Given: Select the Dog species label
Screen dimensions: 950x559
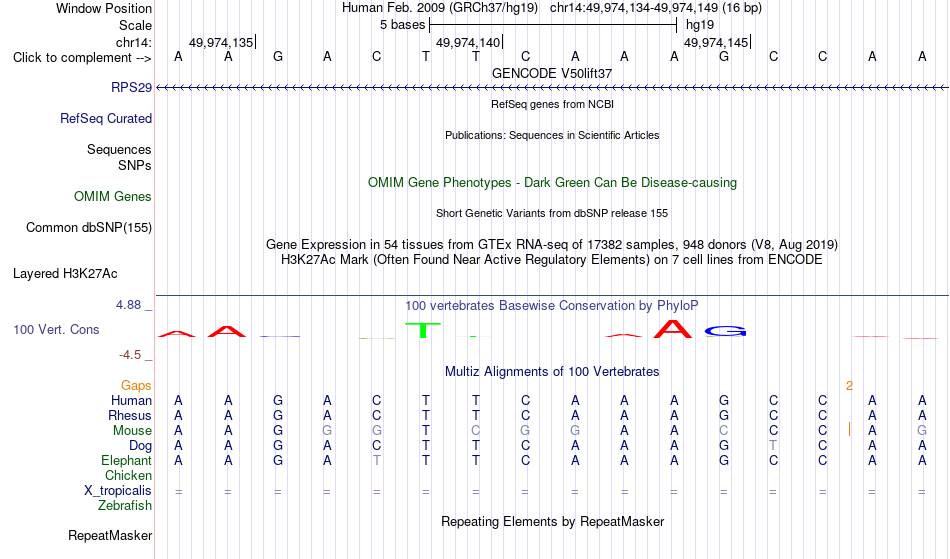Looking at the screenshot, I should 140,446.
